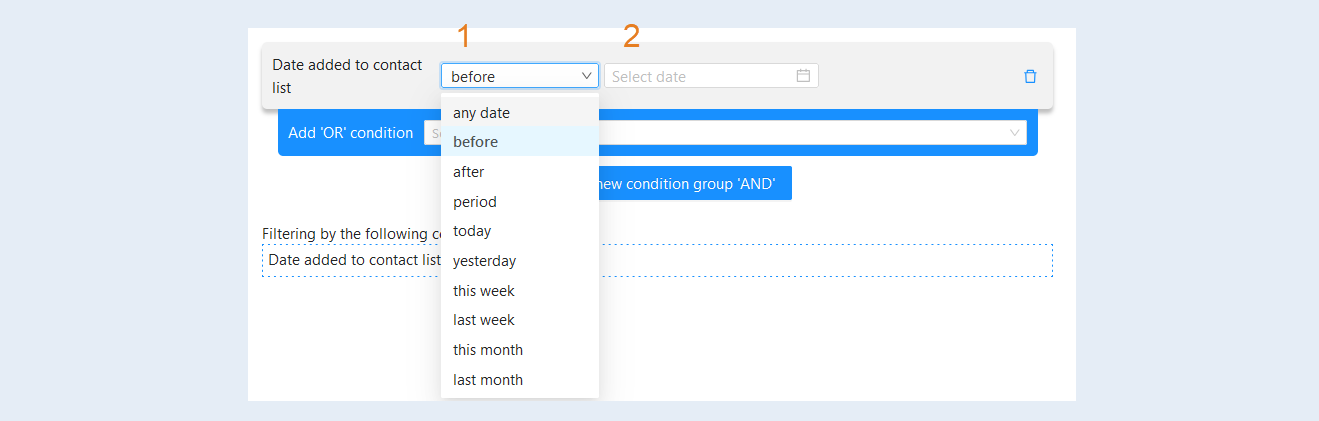Click the Add 'OR' condition search field

[725, 133]
